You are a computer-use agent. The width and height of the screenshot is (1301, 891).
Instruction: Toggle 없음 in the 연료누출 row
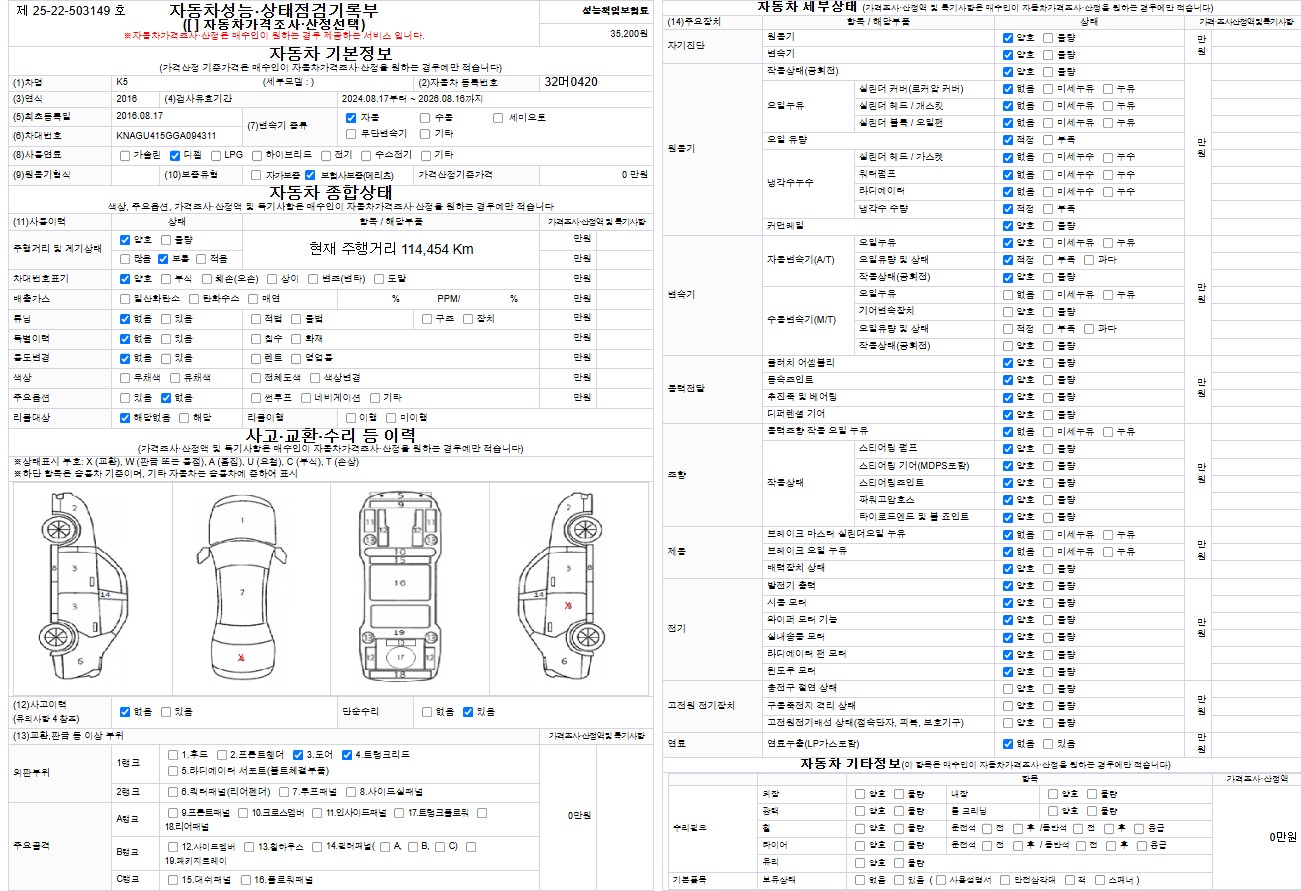(x=1008, y=744)
